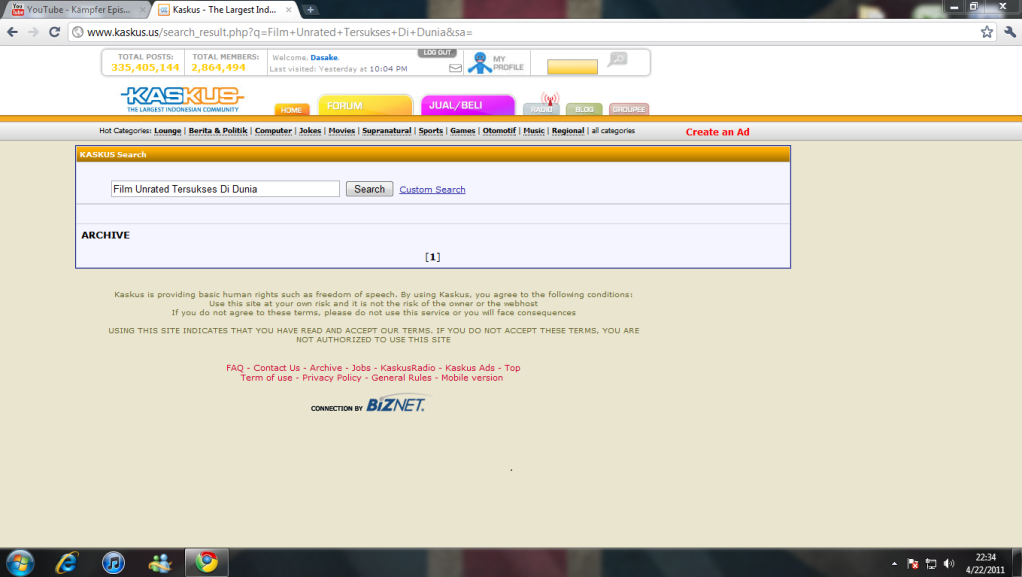
Task: Open Windows Live Messenger taskbar icon
Action: click(160, 563)
